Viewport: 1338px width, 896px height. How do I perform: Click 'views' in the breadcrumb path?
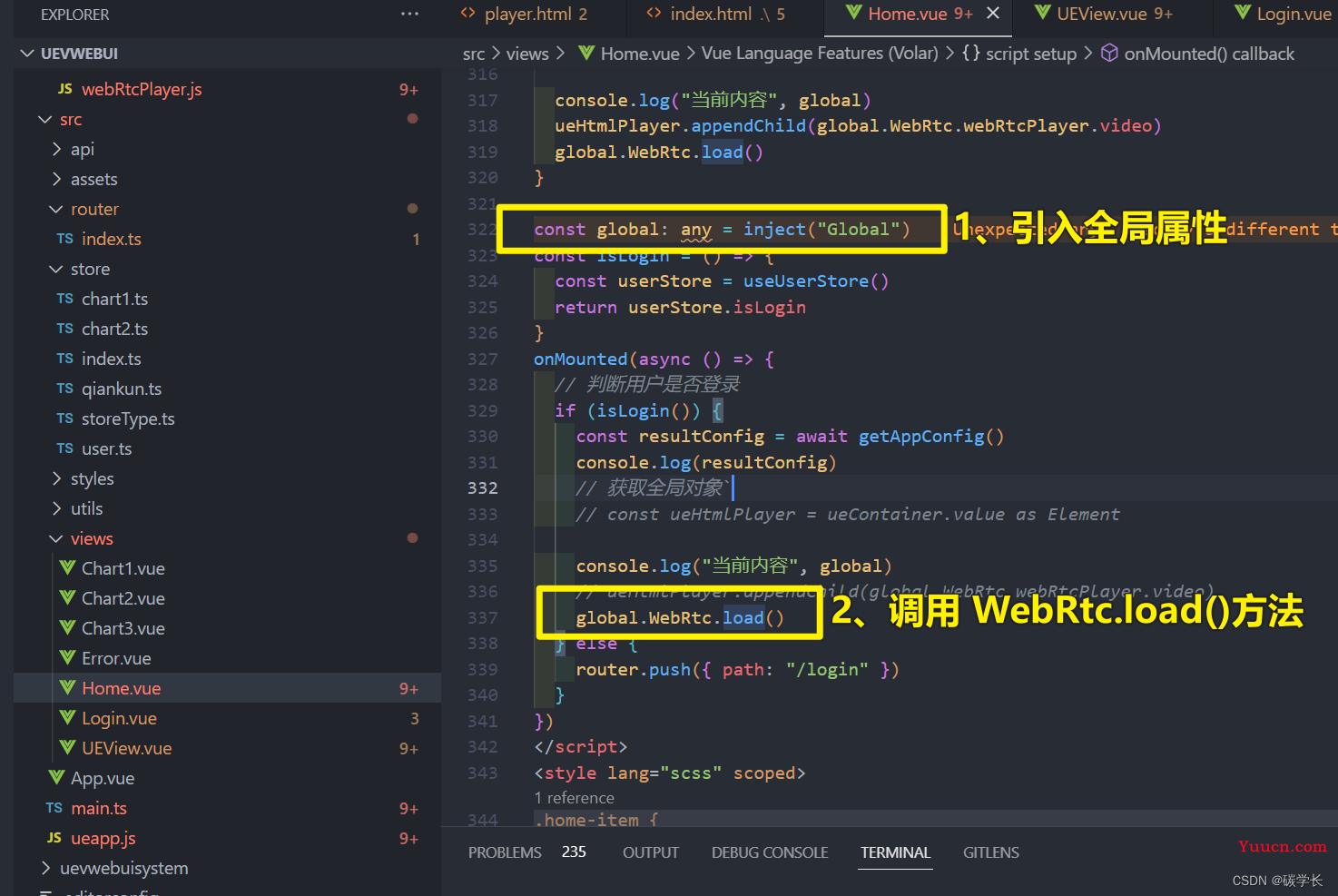tap(527, 54)
